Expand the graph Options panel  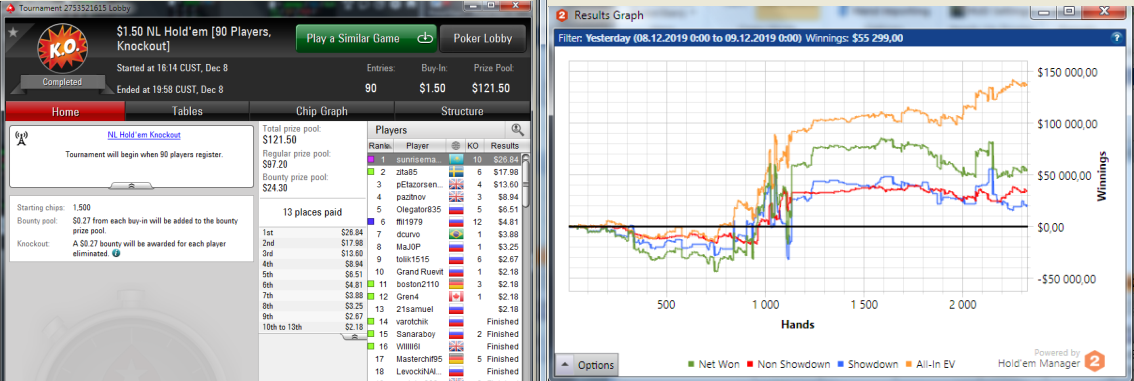coord(587,365)
